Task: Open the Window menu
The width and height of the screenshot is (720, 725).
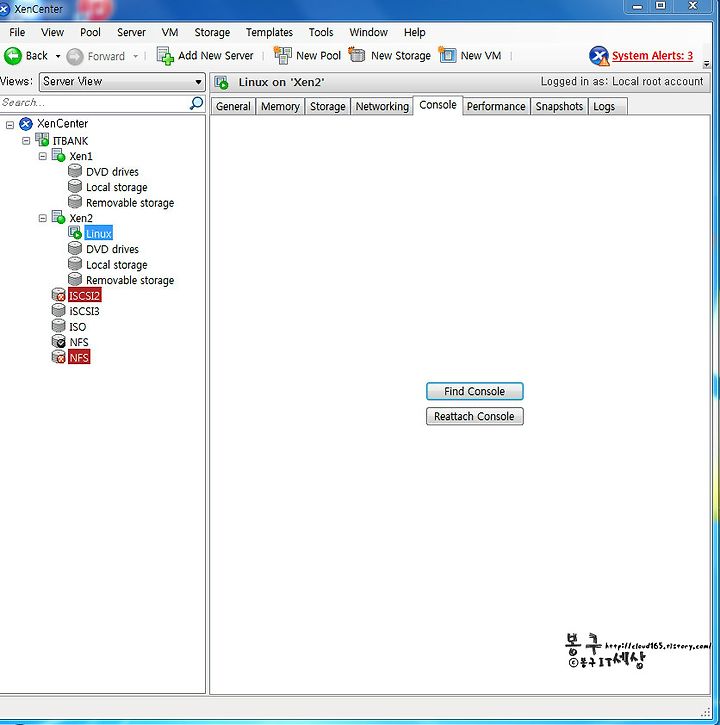Action: (369, 32)
